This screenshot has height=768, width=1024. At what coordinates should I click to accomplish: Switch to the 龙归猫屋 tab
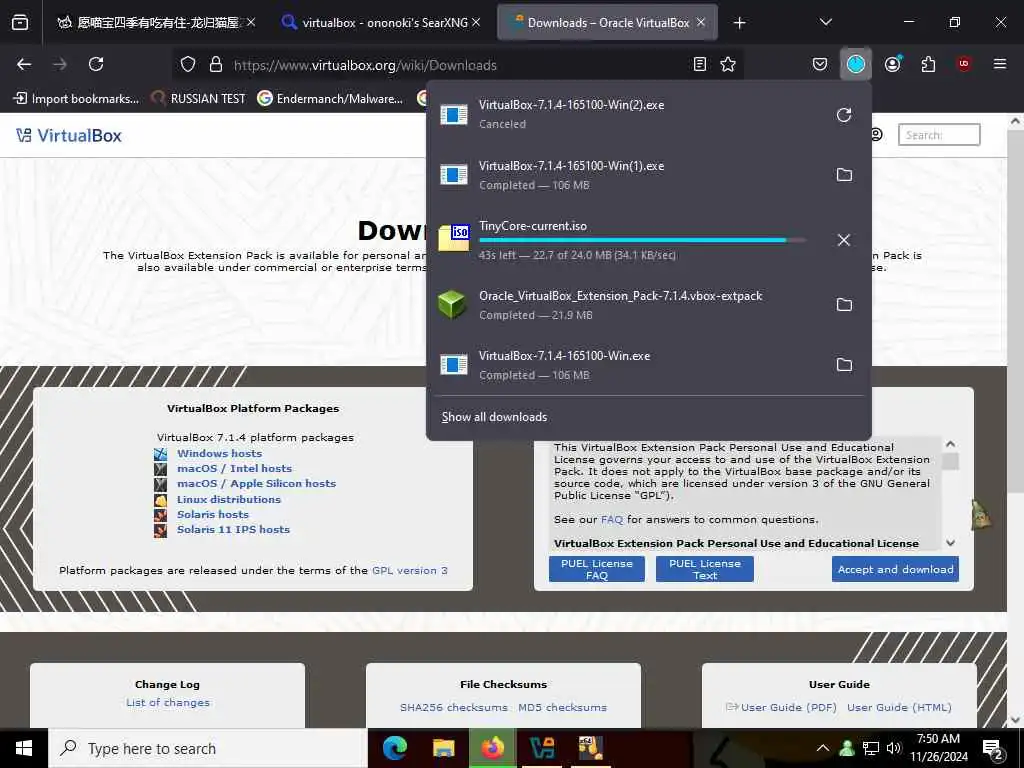pos(155,22)
